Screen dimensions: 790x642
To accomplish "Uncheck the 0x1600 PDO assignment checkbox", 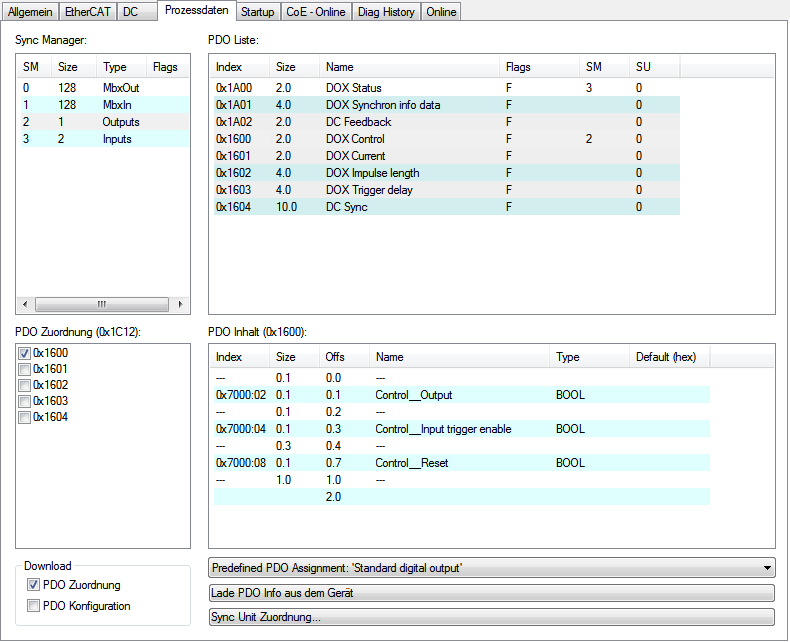I will 24,353.
